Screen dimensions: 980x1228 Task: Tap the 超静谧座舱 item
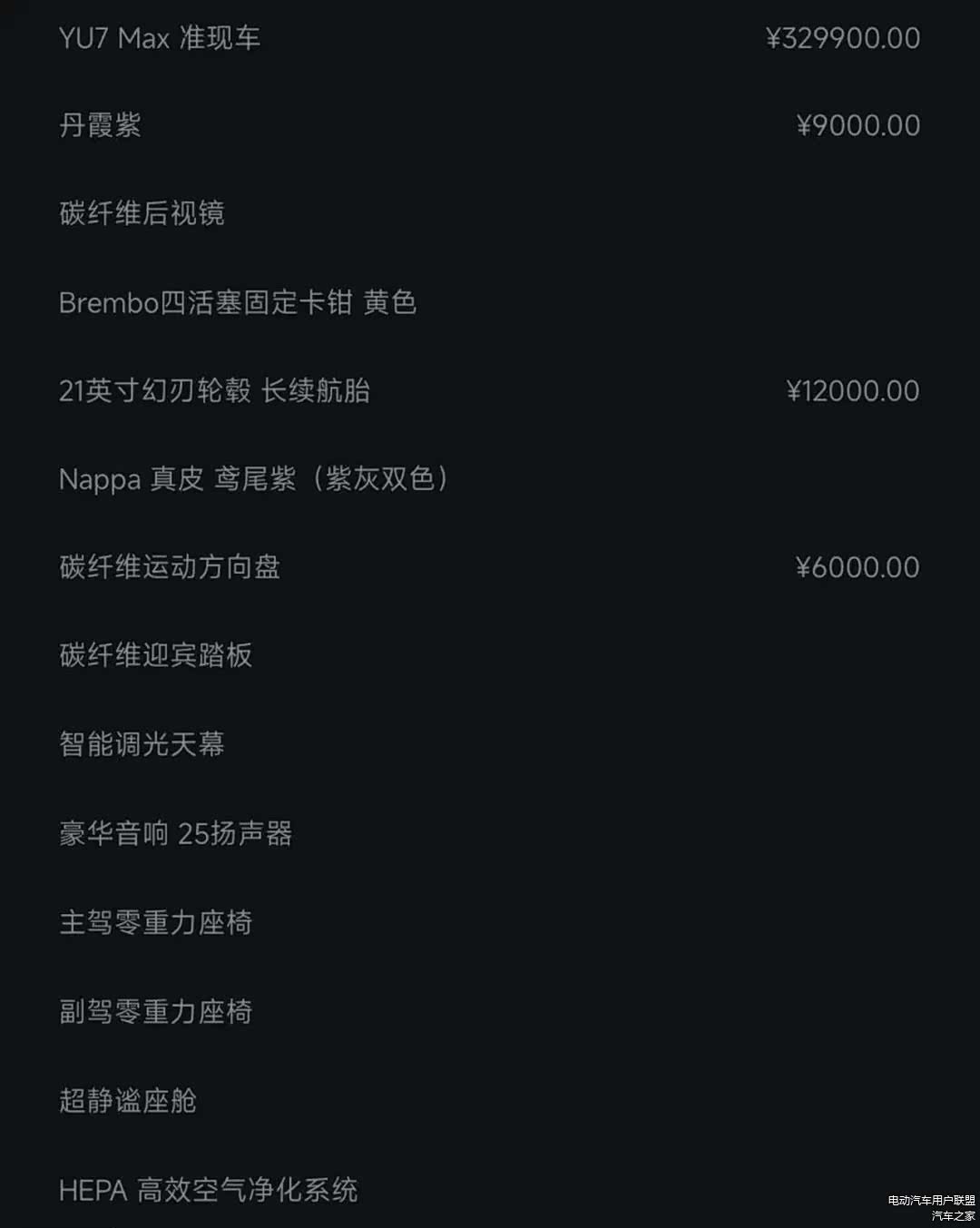point(128,1100)
